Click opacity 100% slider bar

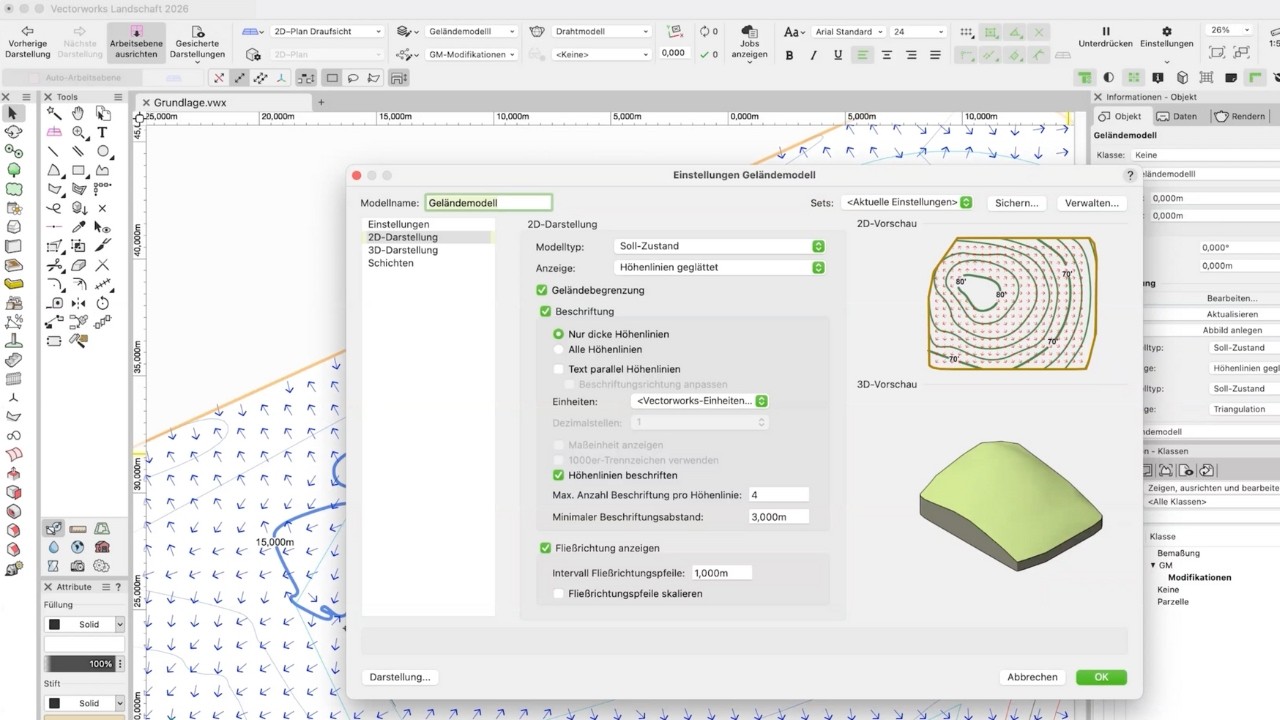80,664
